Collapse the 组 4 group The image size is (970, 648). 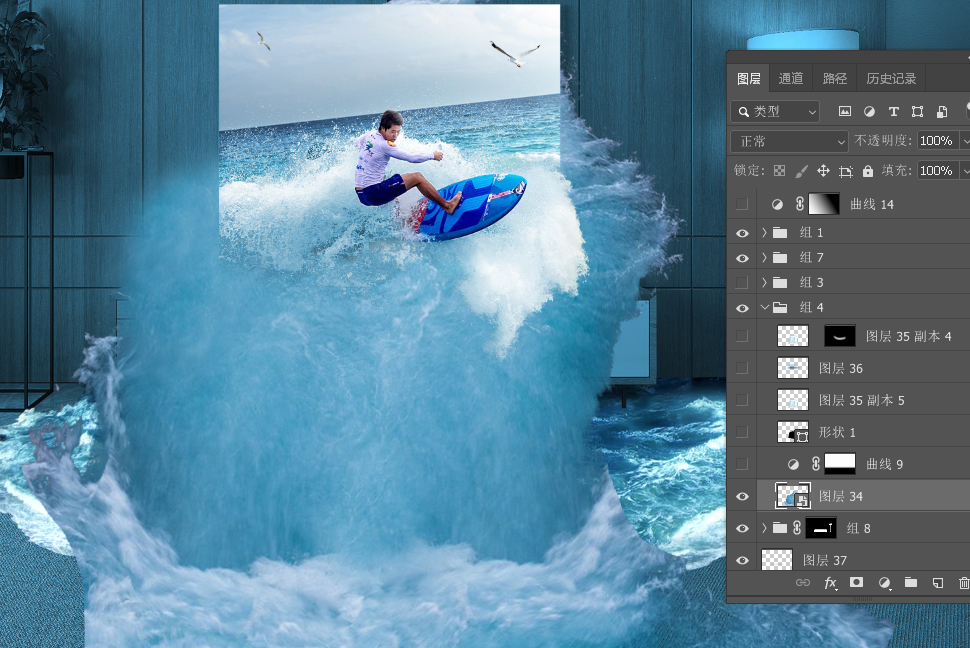[x=765, y=308]
